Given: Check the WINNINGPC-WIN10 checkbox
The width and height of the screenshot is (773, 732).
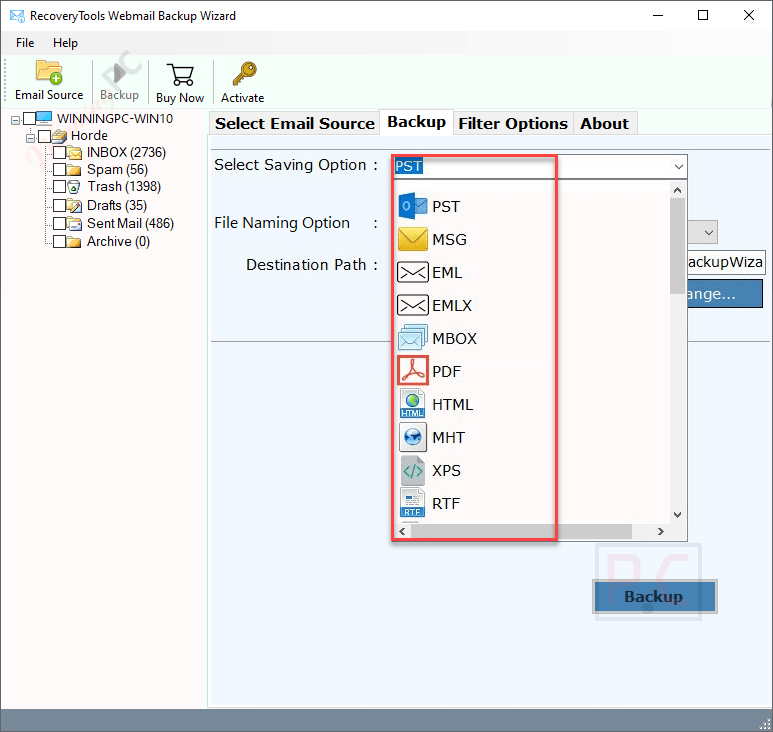Looking at the screenshot, I should (30, 118).
